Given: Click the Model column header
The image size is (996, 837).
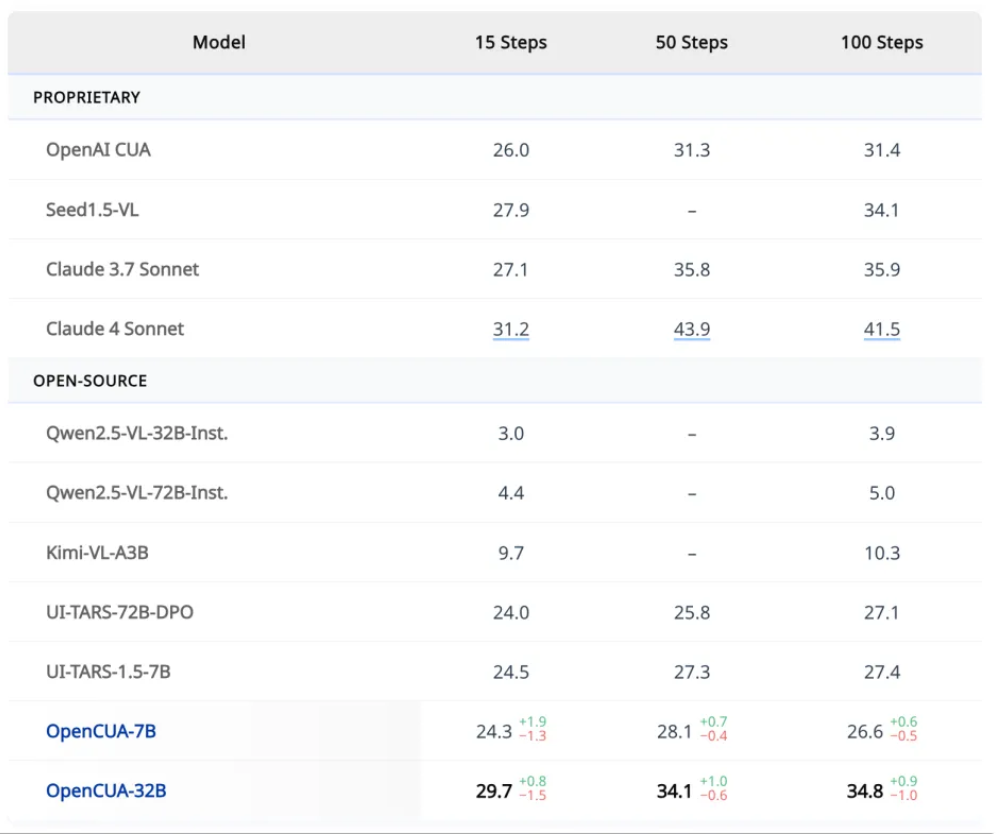Looking at the screenshot, I should [x=219, y=42].
